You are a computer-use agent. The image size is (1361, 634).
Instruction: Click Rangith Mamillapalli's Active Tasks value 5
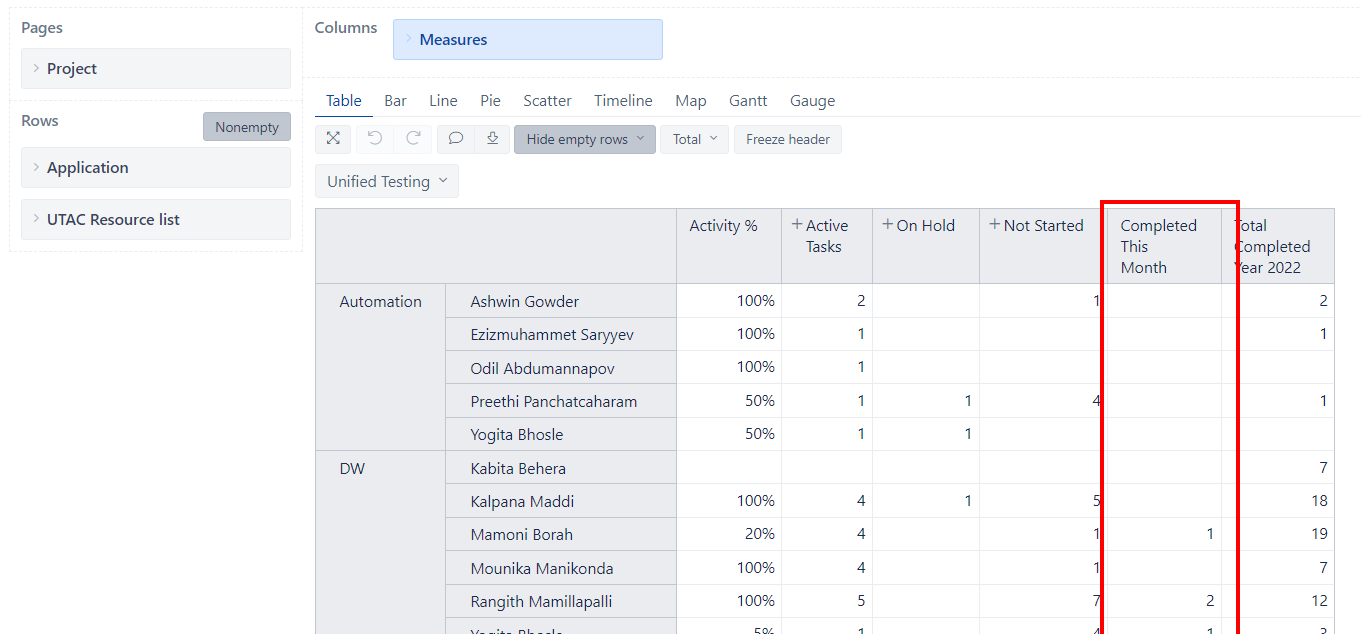pos(861,601)
